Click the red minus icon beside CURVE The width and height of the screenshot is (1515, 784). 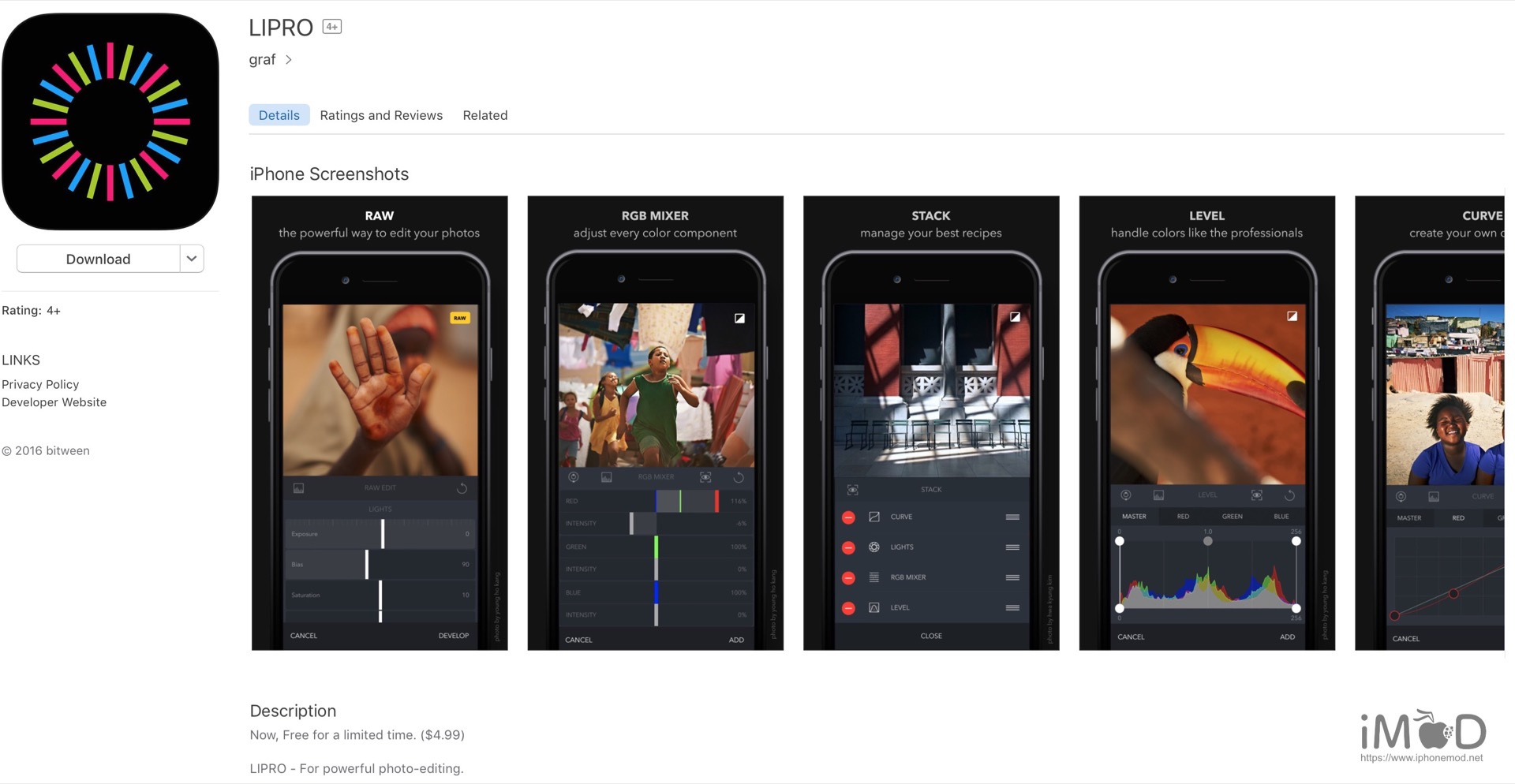point(848,517)
